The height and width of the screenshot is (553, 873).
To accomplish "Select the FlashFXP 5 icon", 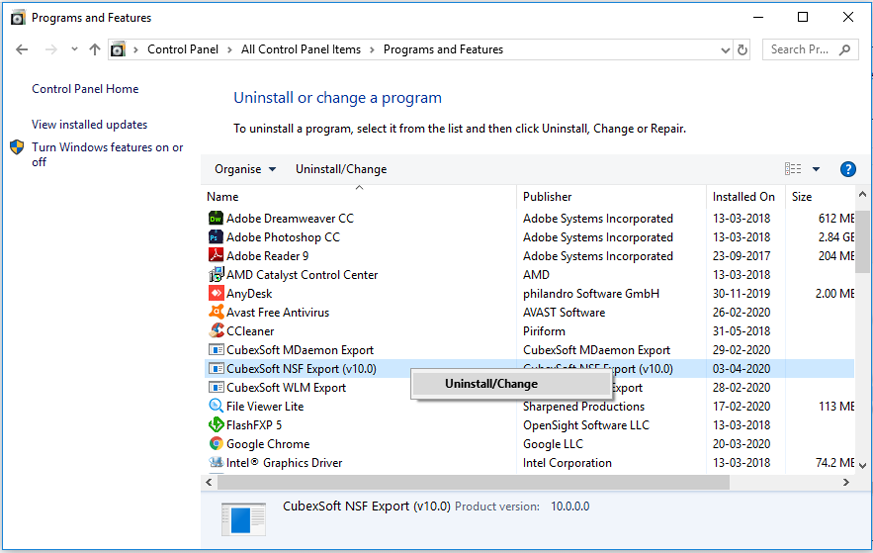I will tap(216, 425).
